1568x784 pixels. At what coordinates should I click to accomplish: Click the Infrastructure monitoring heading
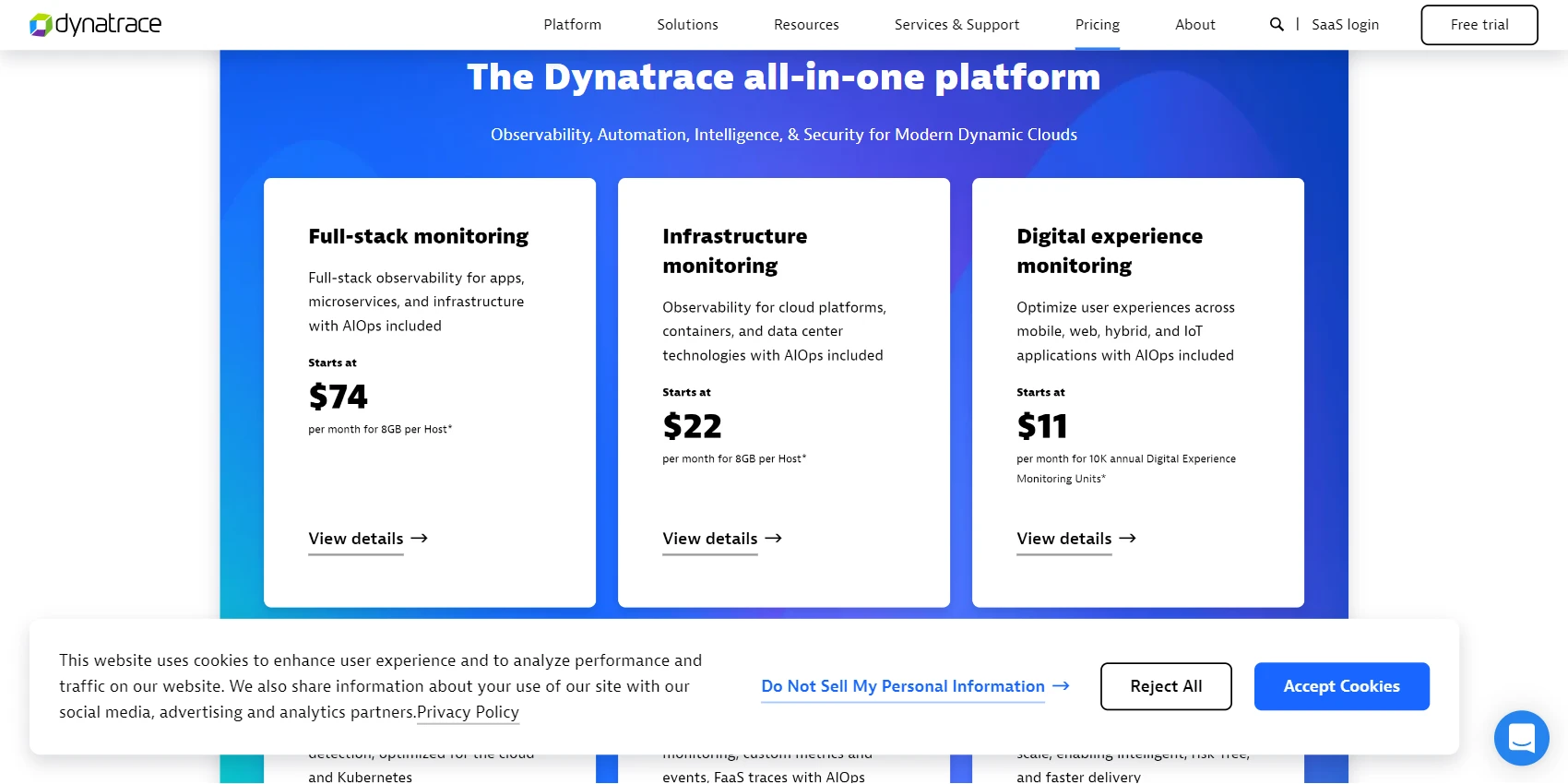pos(735,251)
